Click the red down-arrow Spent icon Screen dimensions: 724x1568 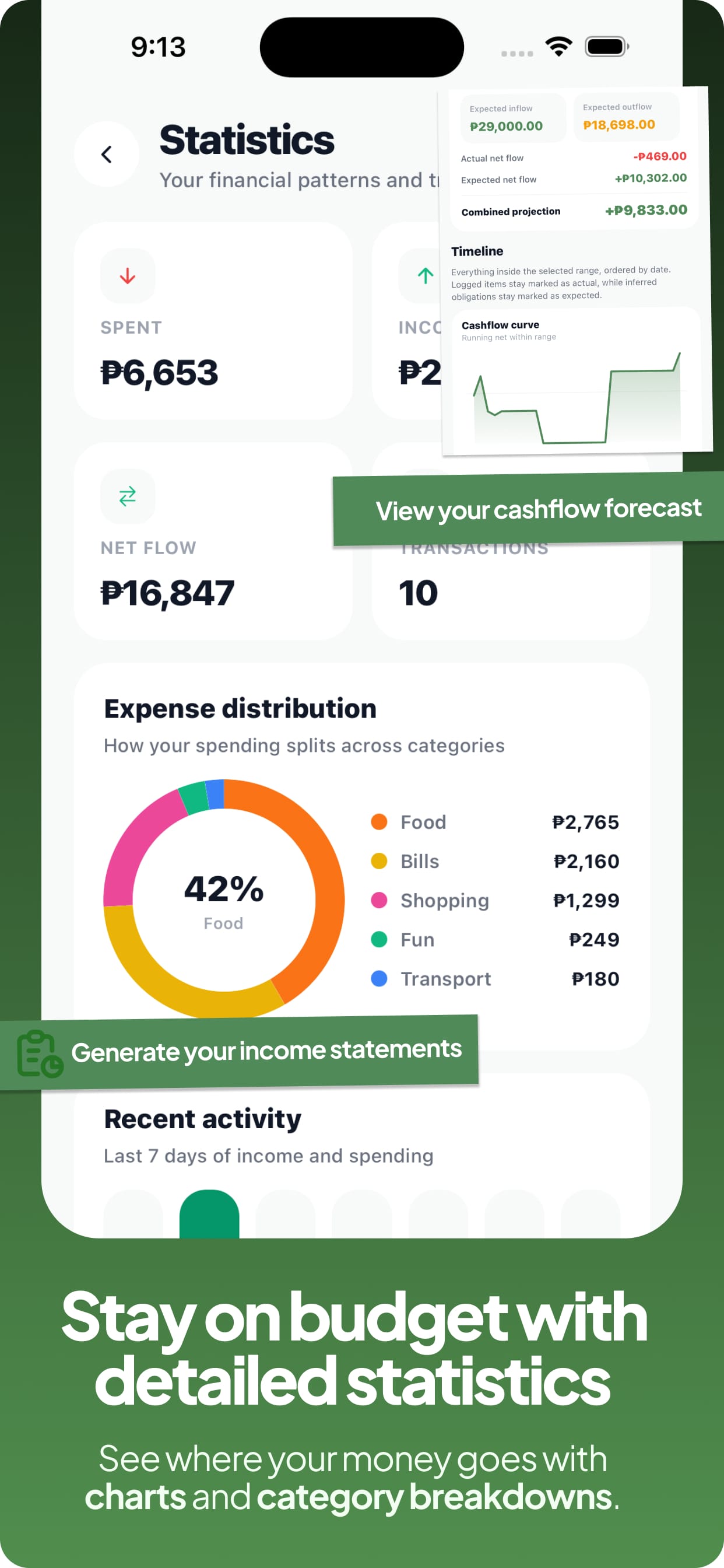[x=128, y=276]
